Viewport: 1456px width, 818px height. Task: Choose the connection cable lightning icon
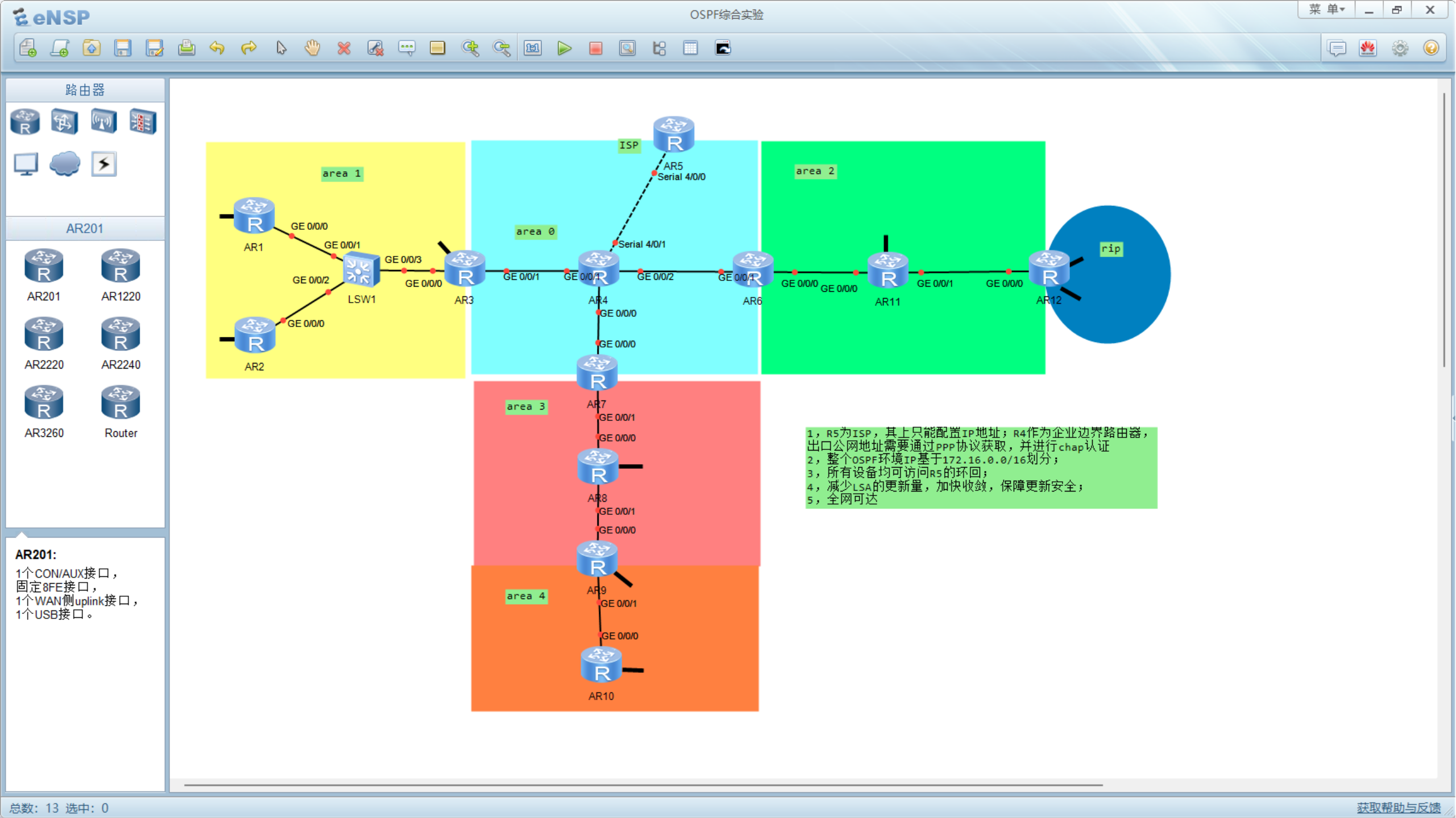pyautogui.click(x=103, y=164)
